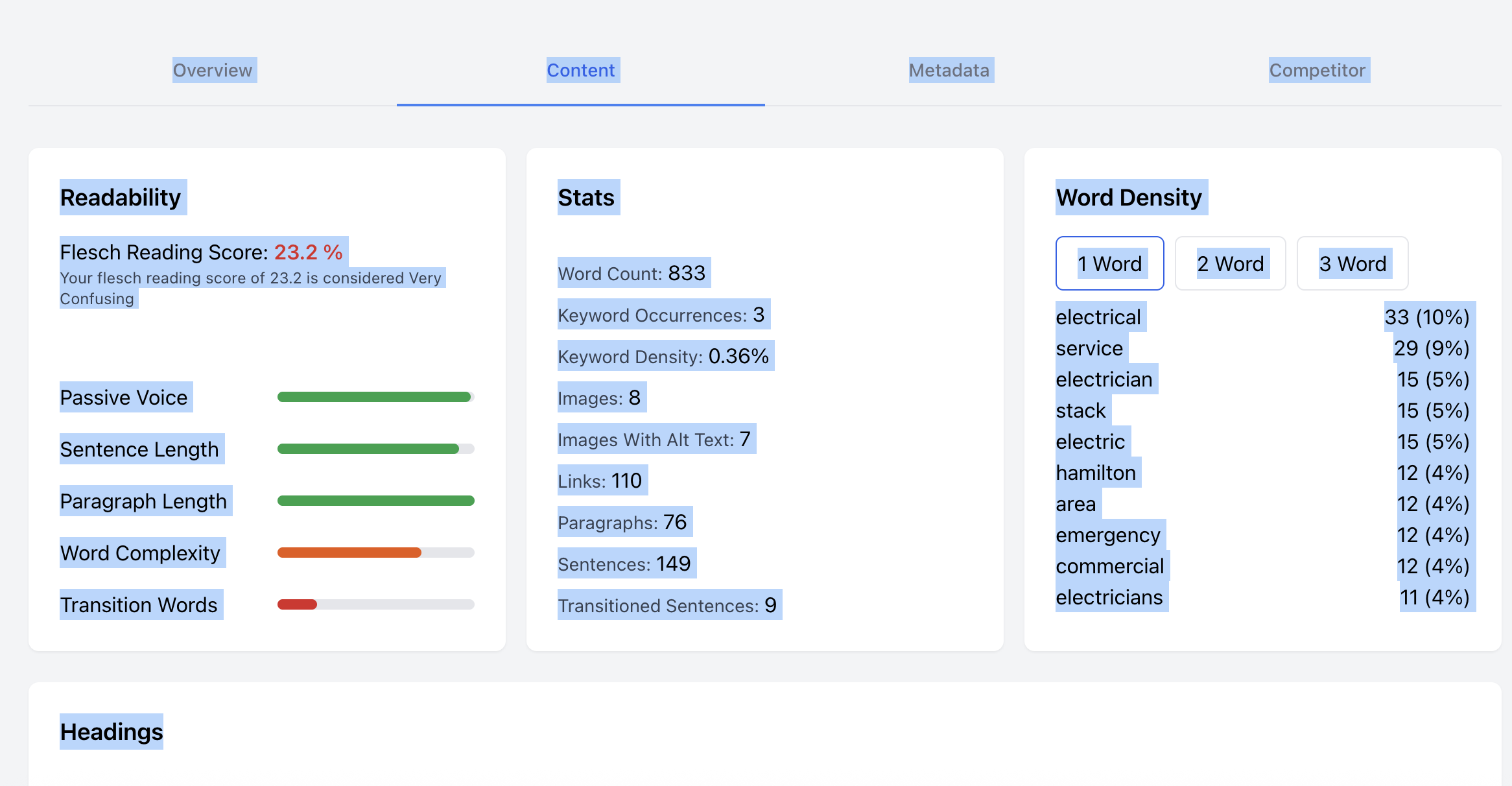This screenshot has height=786, width=1512.
Task: Open the Overview tab
Action: (213, 70)
